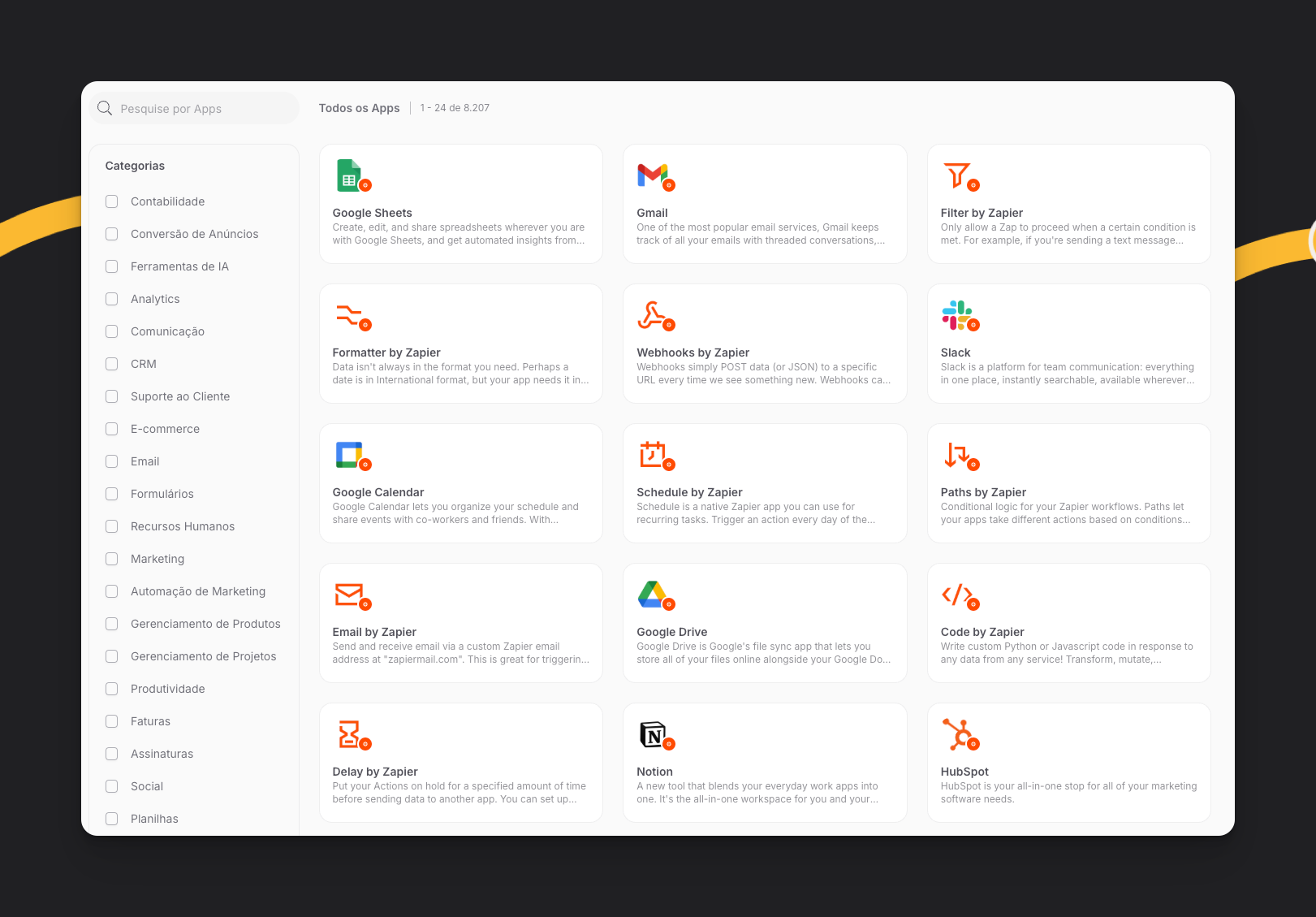Click the Delay by Zapier title text

pyautogui.click(x=375, y=772)
